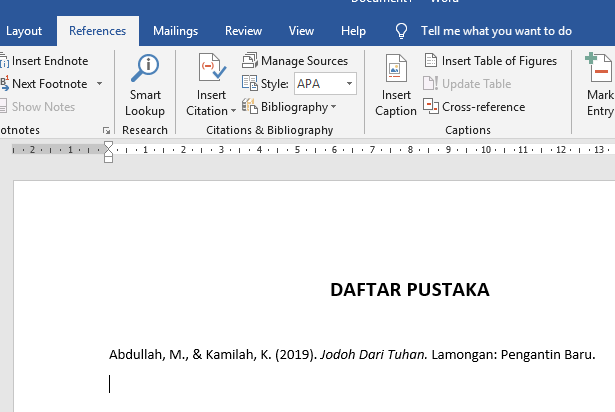Click the italic title Jodoh Dari Tuhan
The image size is (615, 412).
click(374, 354)
